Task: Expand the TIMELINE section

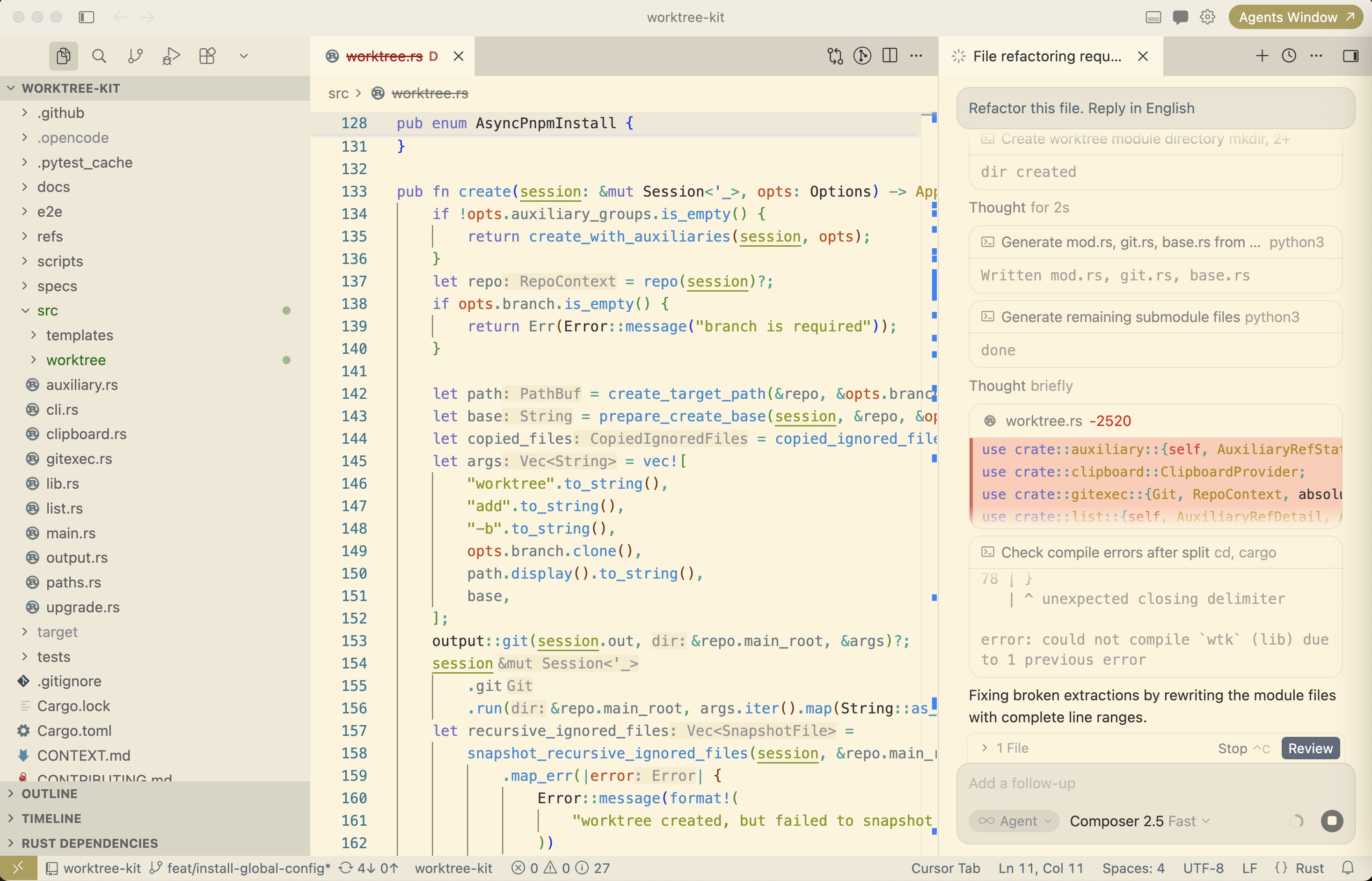Action: click(x=155, y=819)
